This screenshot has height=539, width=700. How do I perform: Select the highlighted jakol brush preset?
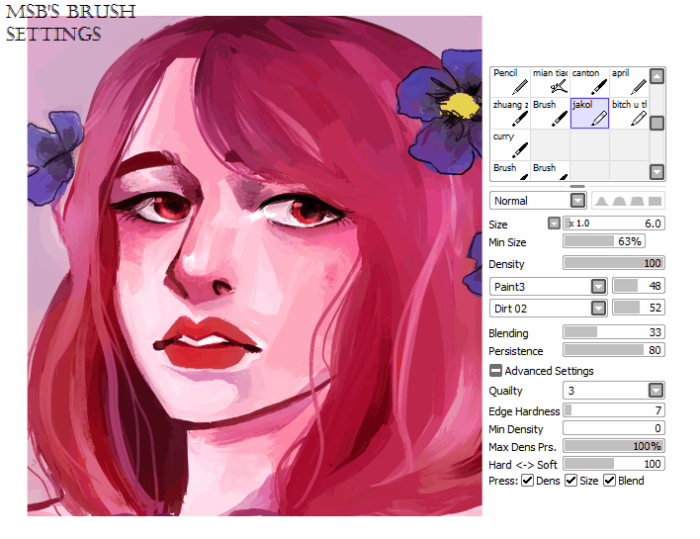click(589, 113)
